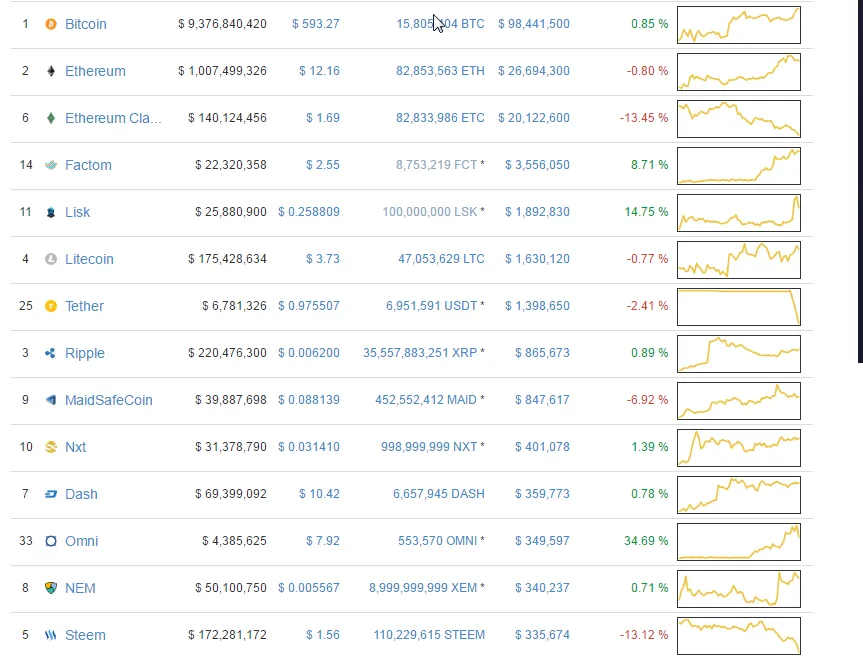863x659 pixels.
Task: View Nxt price sparkline chart
Action: (x=739, y=448)
